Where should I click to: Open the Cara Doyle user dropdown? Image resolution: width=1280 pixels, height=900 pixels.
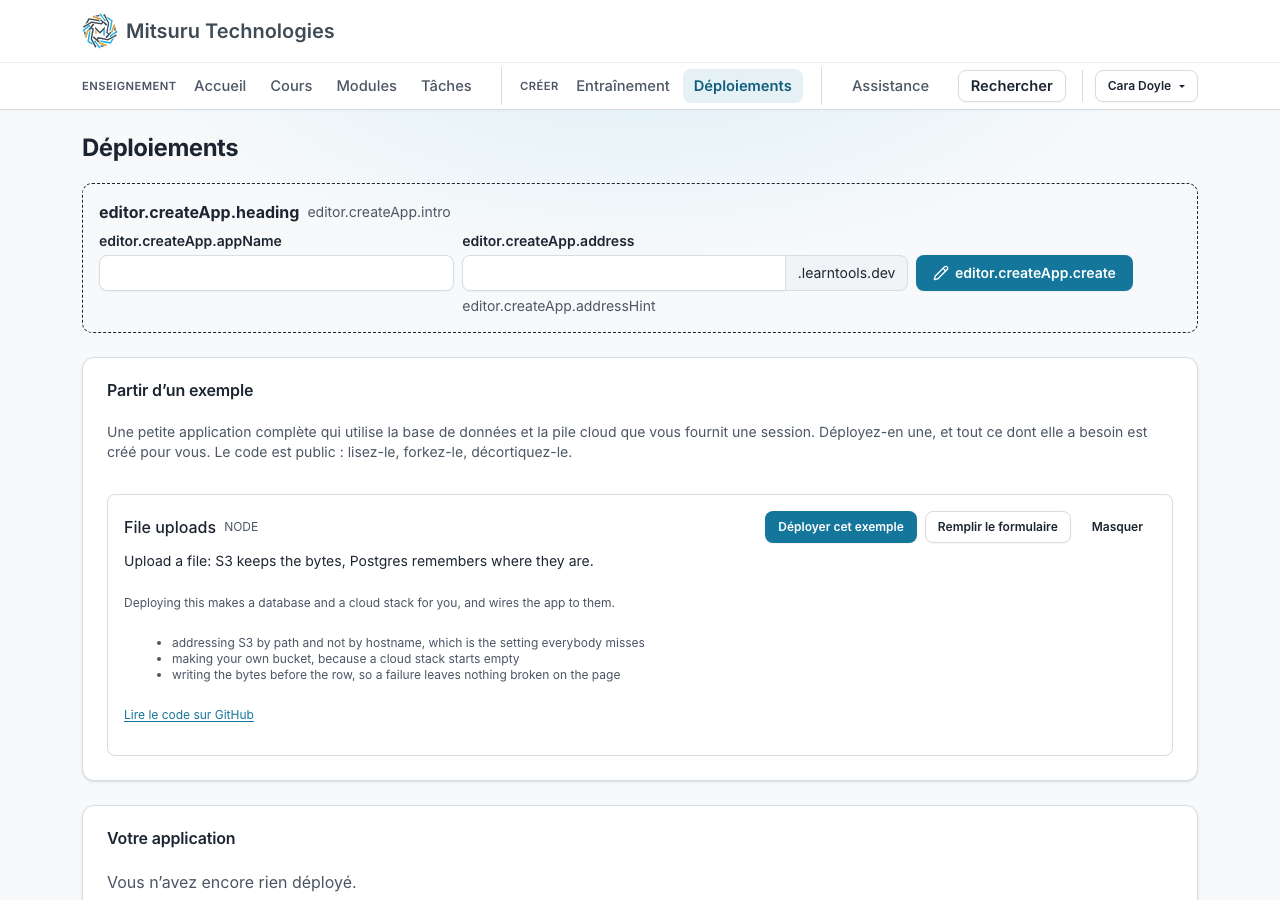1146,86
